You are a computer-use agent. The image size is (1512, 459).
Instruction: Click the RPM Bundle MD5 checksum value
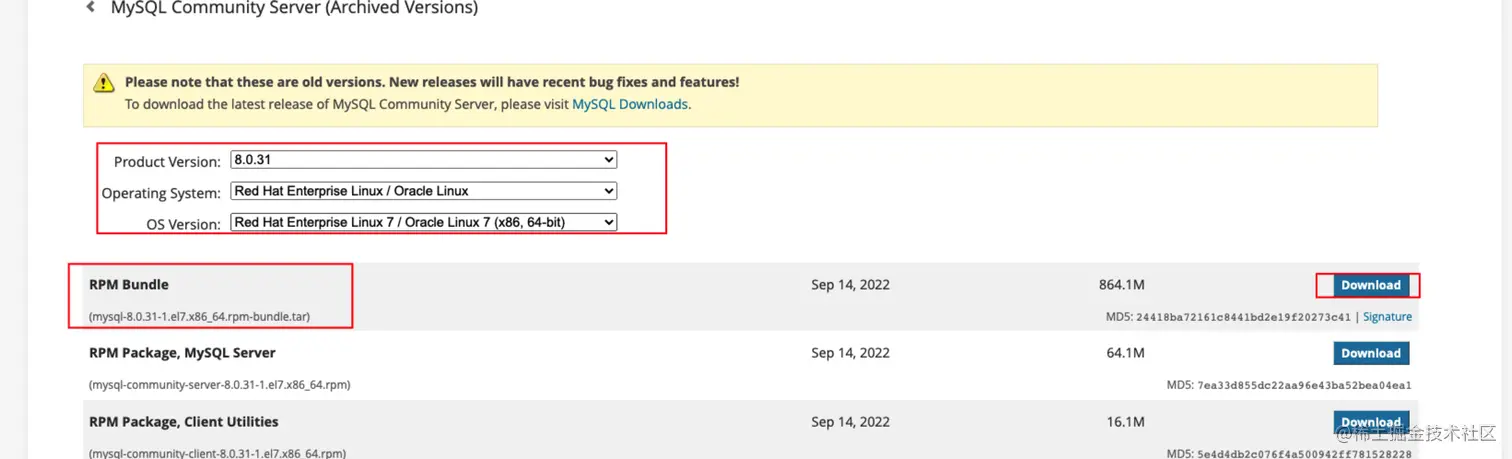[1243, 317]
